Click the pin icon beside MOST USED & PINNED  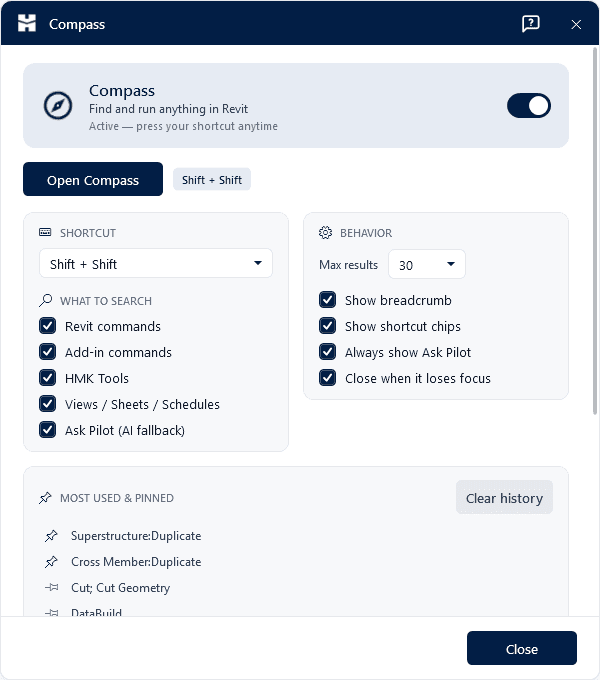[45, 498]
